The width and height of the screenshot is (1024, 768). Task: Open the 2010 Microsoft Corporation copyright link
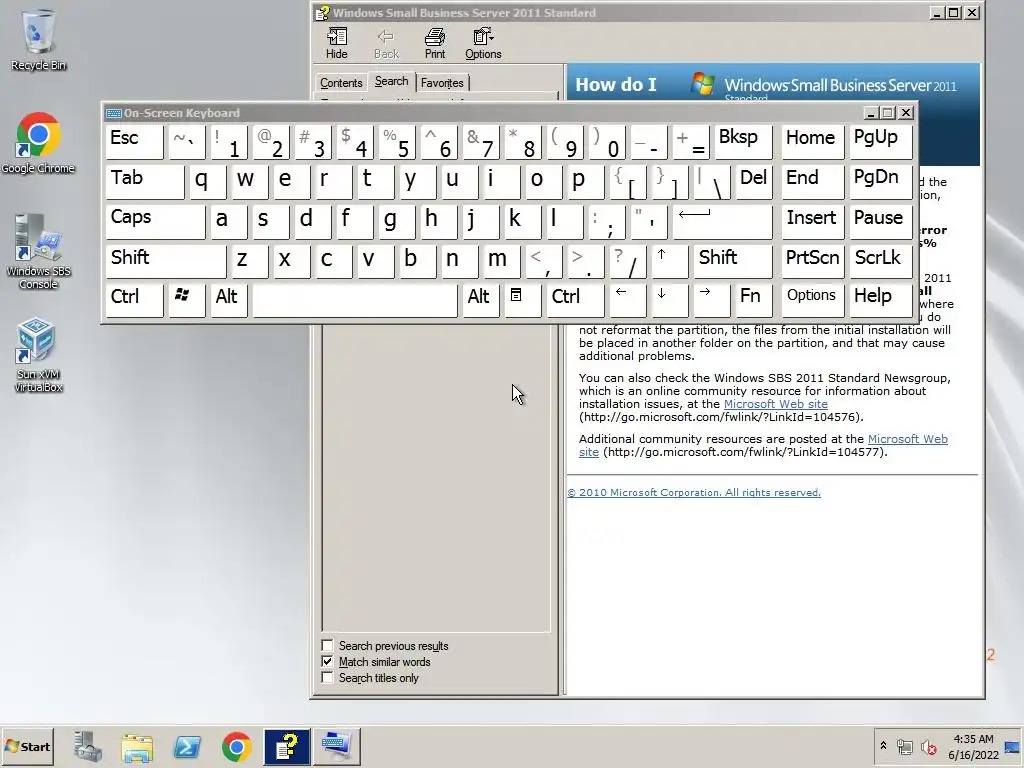694,492
